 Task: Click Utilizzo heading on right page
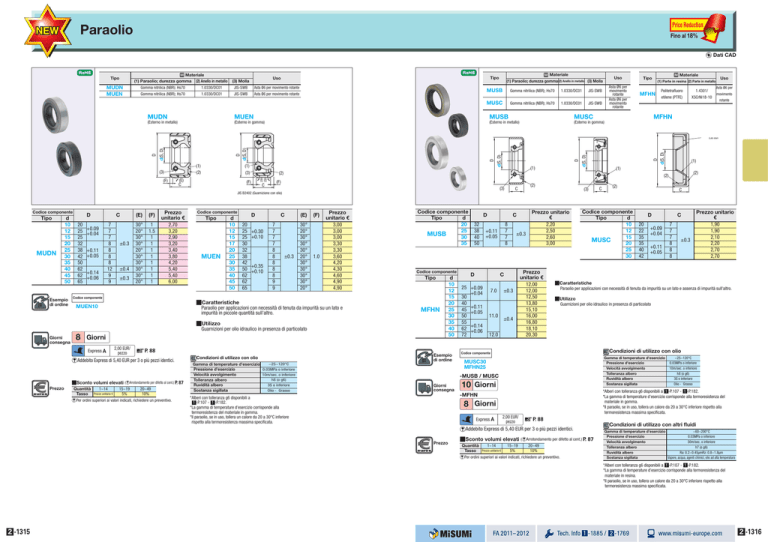tap(565, 299)
